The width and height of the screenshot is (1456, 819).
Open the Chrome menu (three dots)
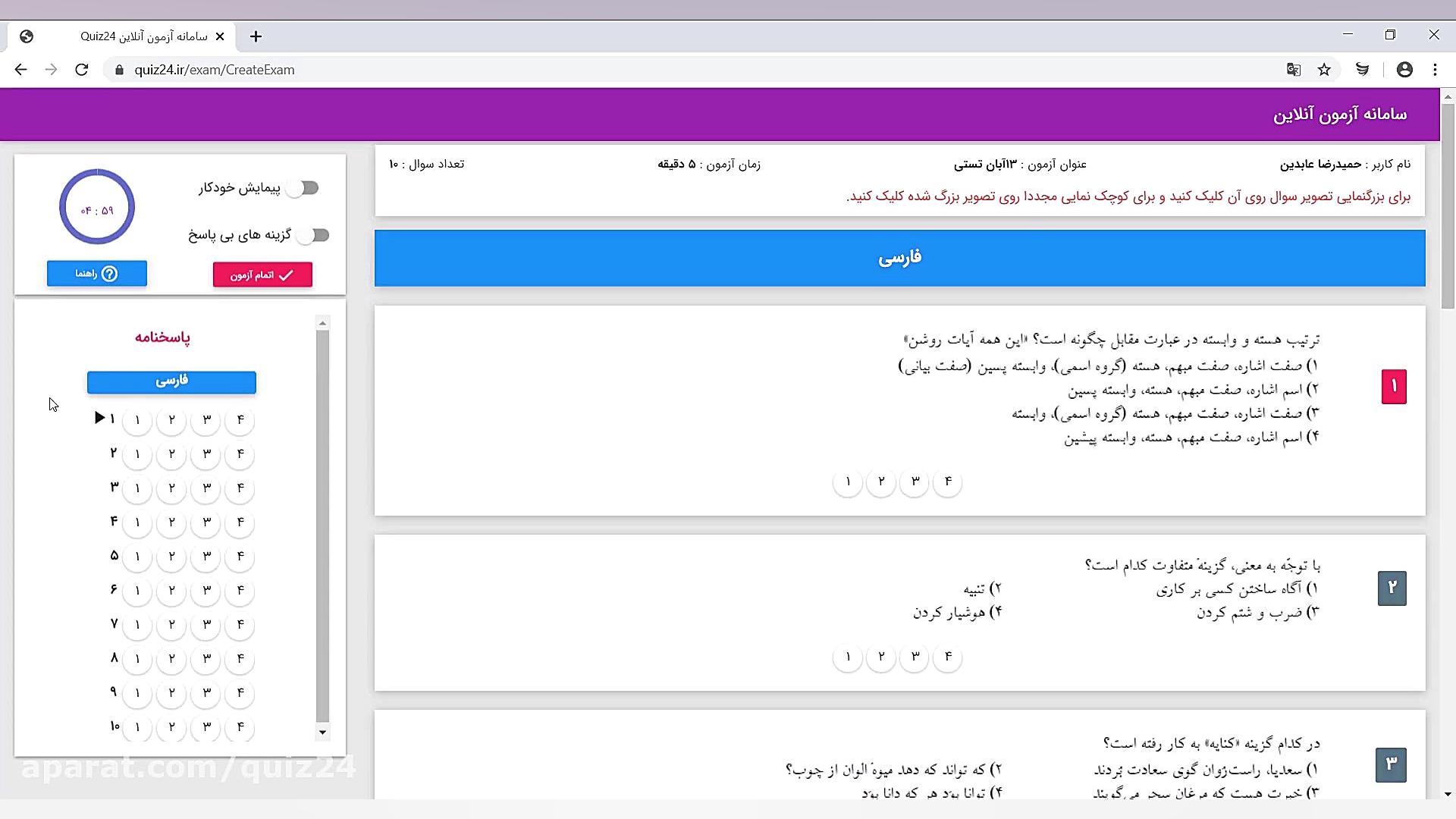(1436, 69)
